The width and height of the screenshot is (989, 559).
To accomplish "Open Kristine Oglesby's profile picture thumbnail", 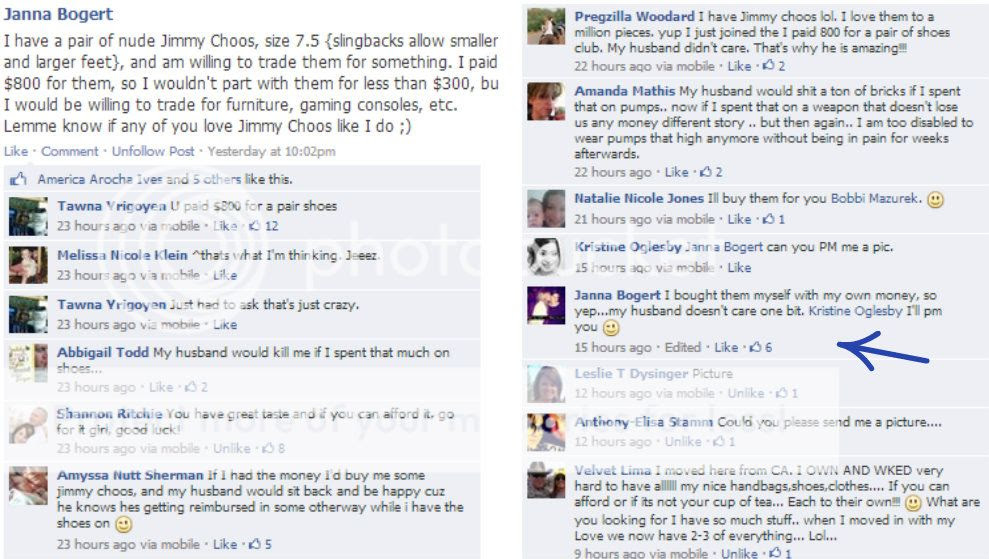I will (x=546, y=256).
